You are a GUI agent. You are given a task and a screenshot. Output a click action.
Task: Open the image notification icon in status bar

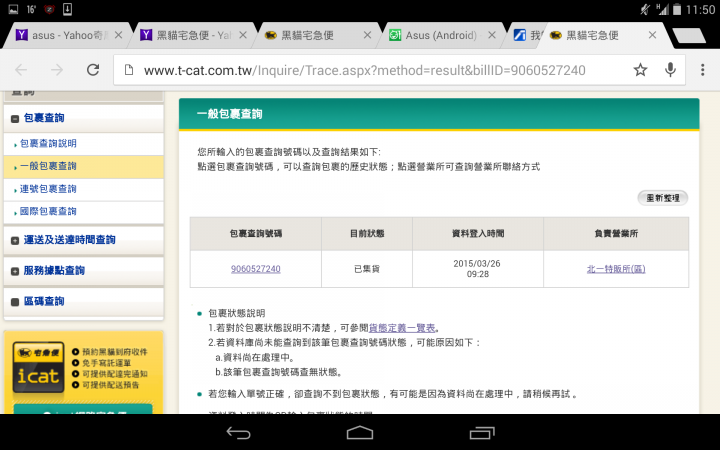tap(13, 9)
